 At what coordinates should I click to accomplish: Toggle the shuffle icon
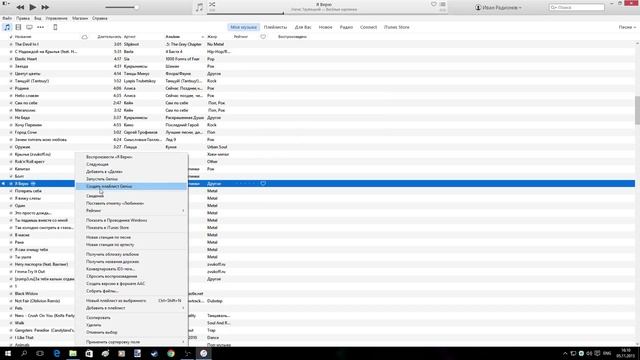(x=212, y=4)
